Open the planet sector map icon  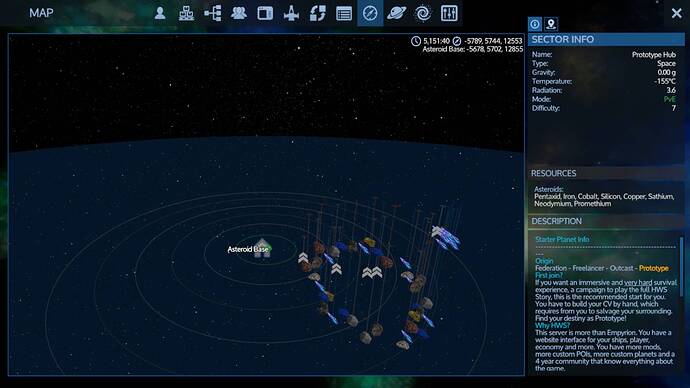click(x=396, y=13)
